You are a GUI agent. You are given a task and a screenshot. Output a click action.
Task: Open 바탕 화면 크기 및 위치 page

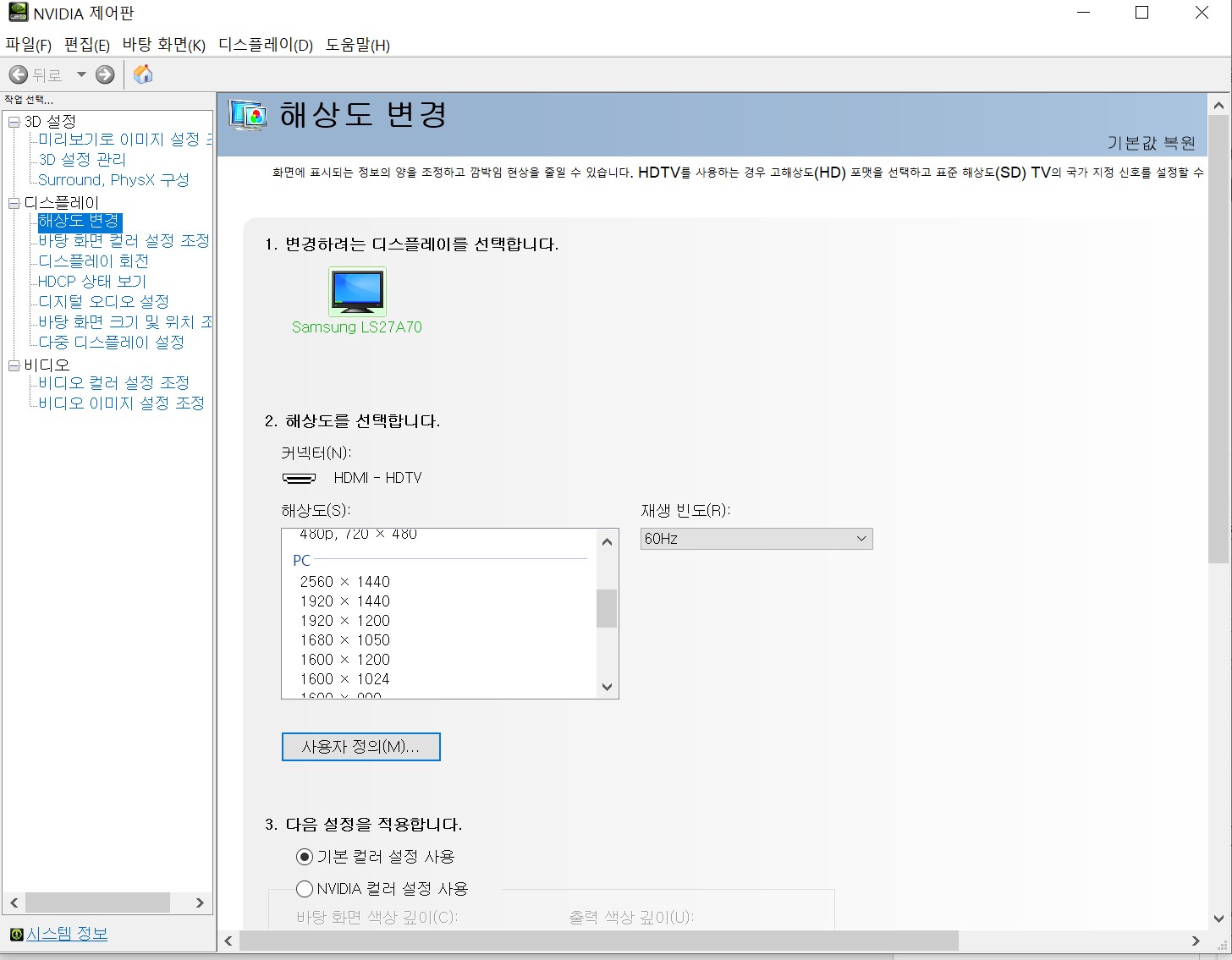click(x=124, y=322)
